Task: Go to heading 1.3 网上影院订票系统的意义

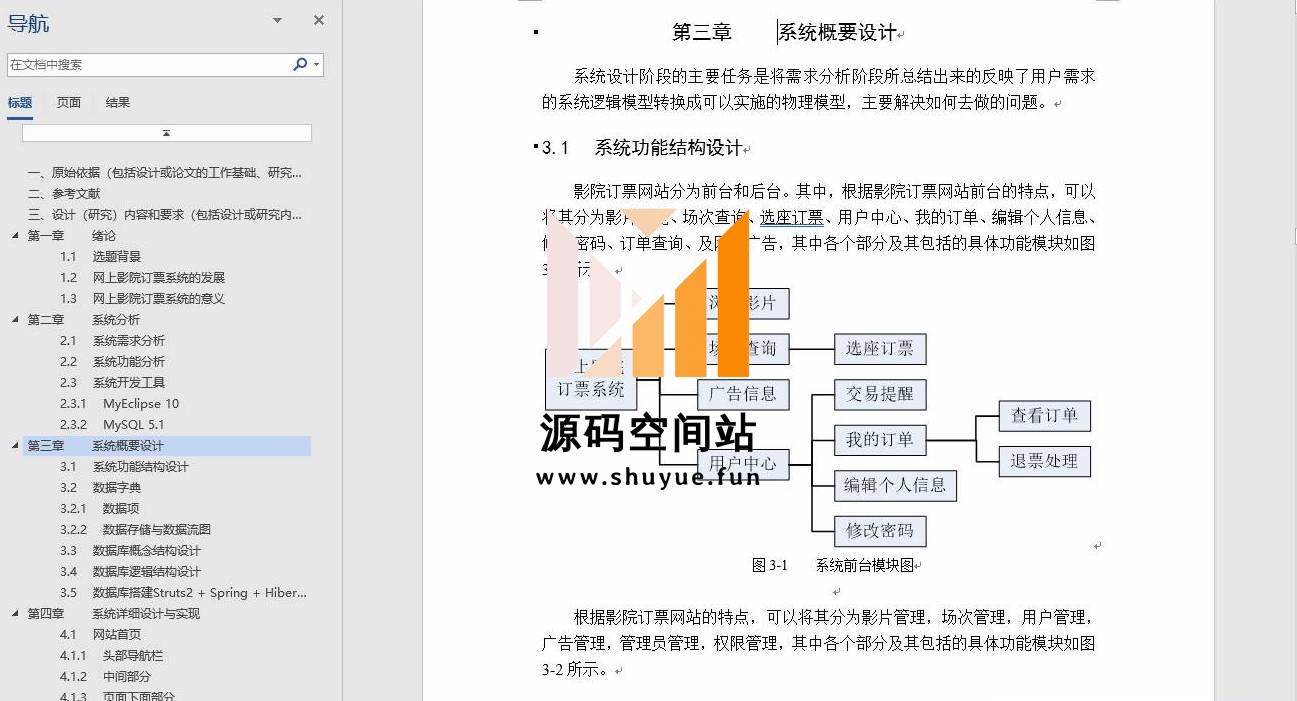Action: (x=142, y=299)
